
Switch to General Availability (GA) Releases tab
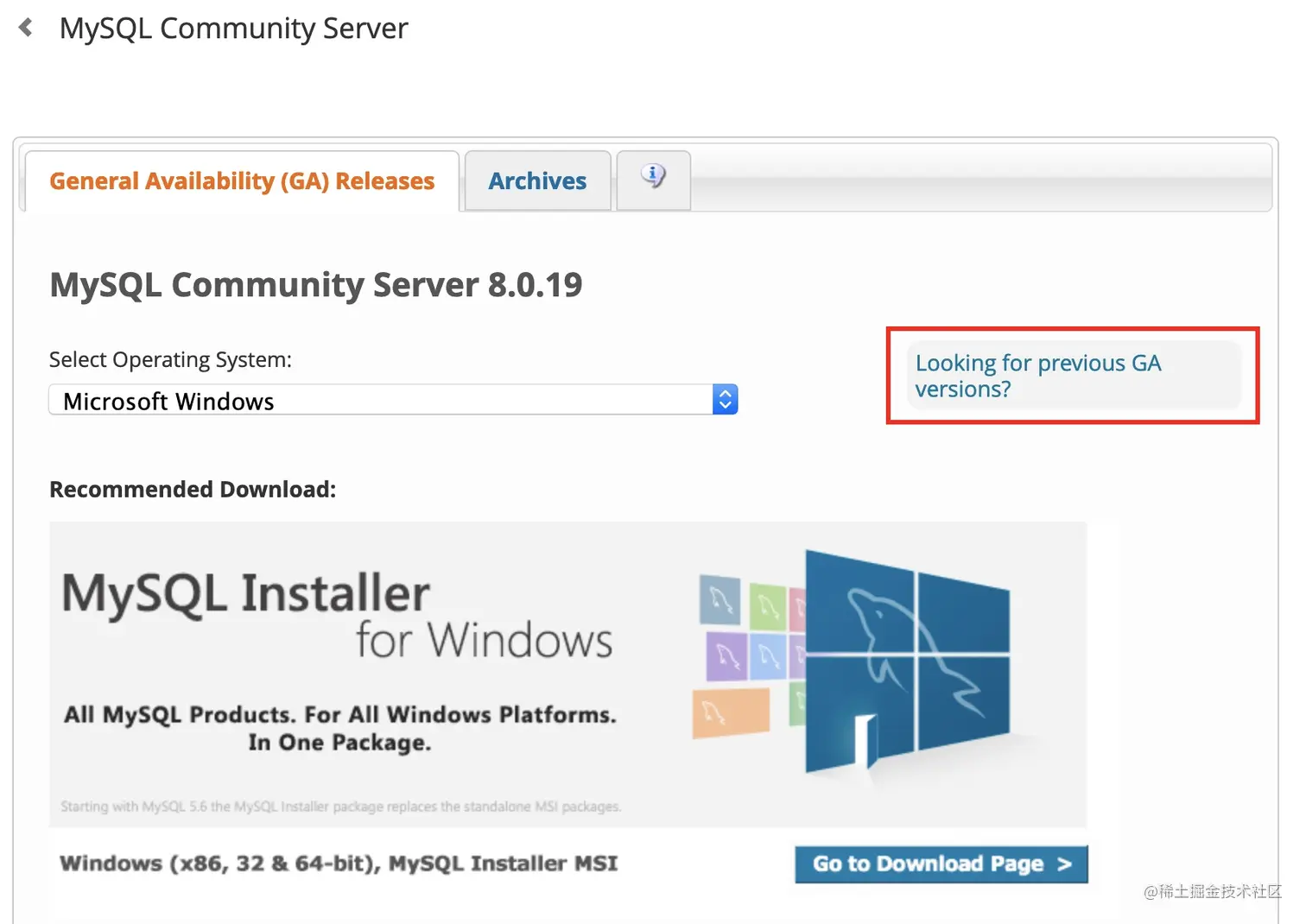(x=242, y=181)
